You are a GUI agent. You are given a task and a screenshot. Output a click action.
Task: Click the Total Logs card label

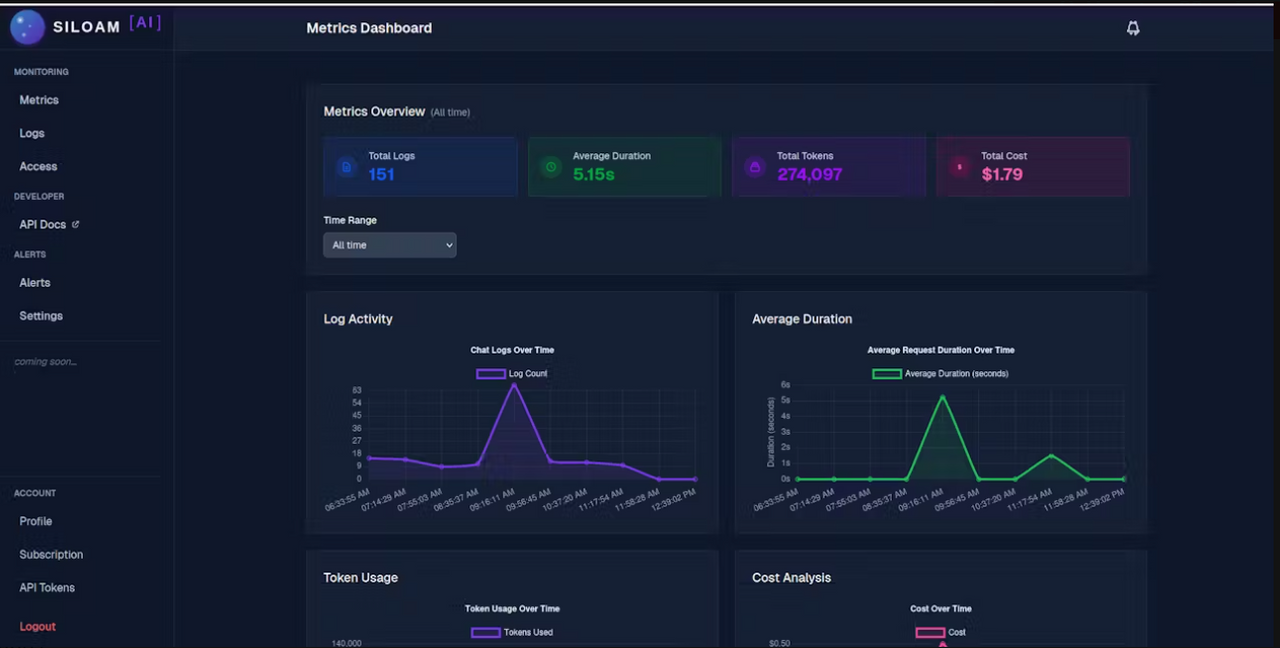(391, 156)
